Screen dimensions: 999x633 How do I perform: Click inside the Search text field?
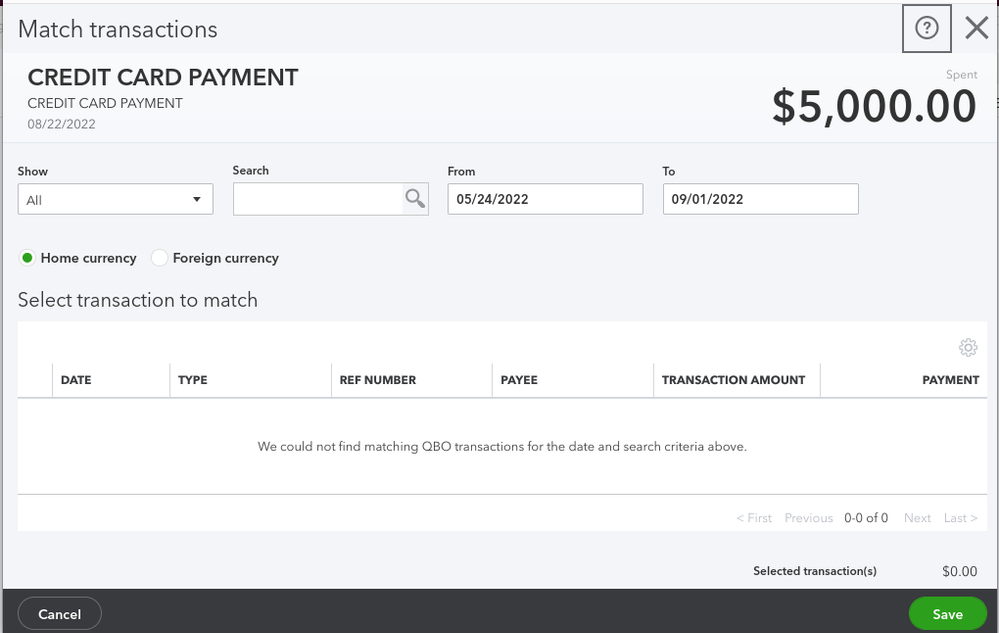point(317,200)
